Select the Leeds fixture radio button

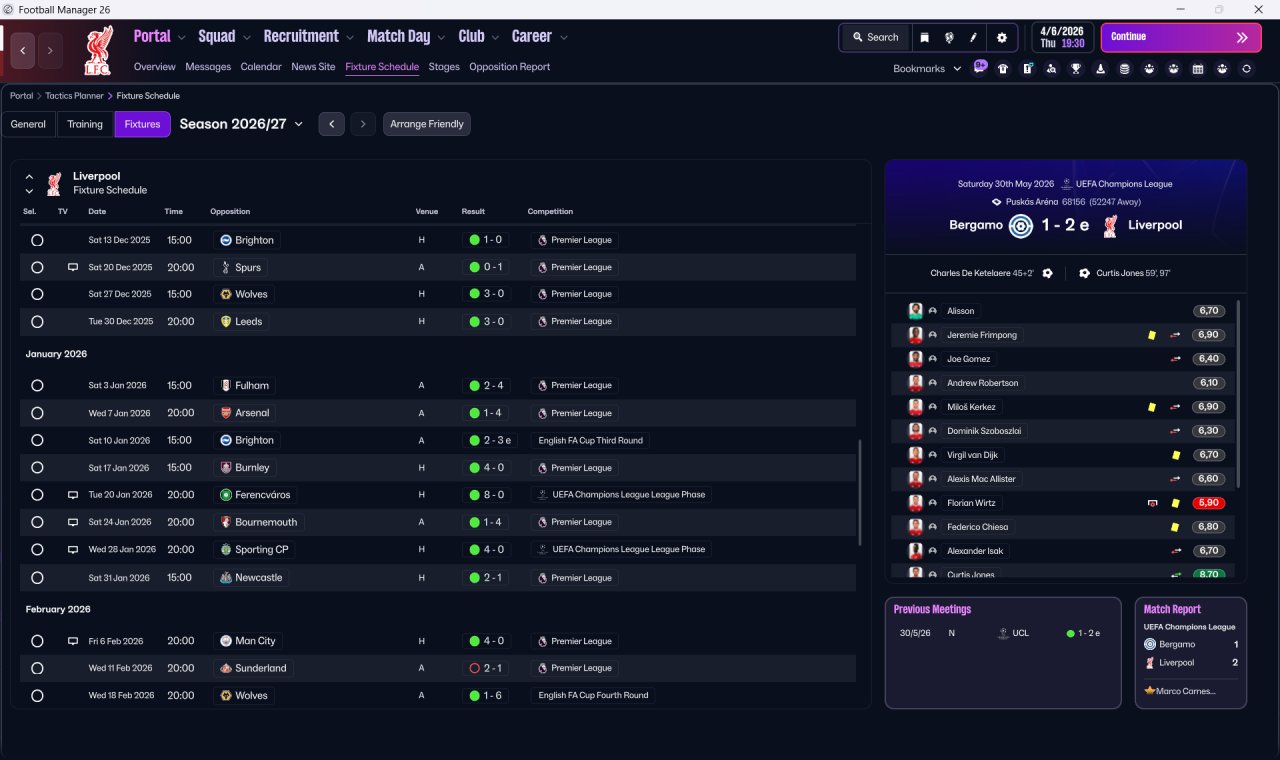[x=37, y=322]
